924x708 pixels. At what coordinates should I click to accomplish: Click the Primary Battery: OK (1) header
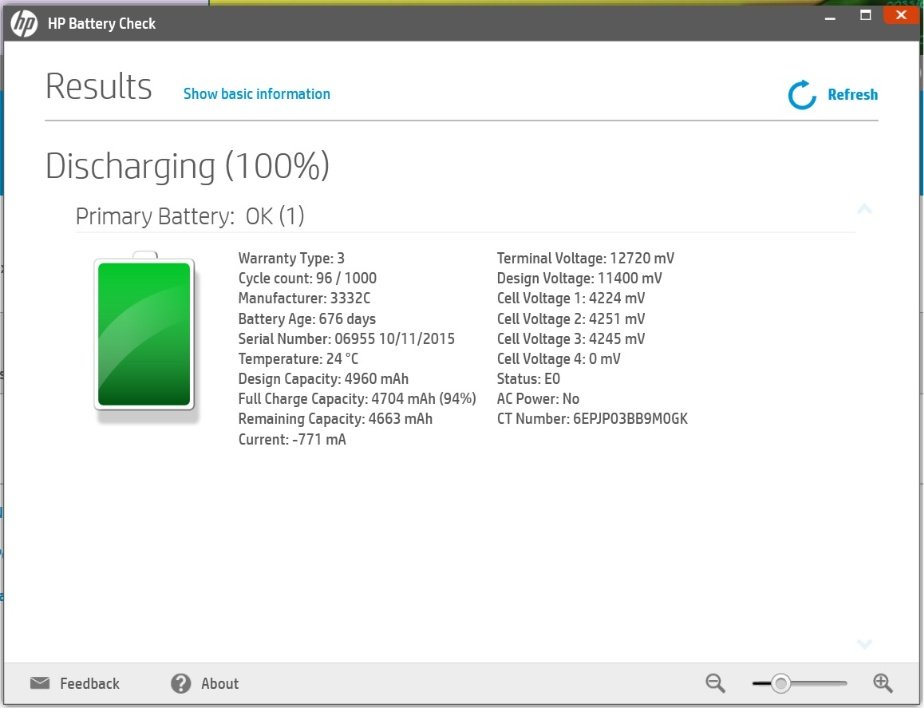coord(190,216)
